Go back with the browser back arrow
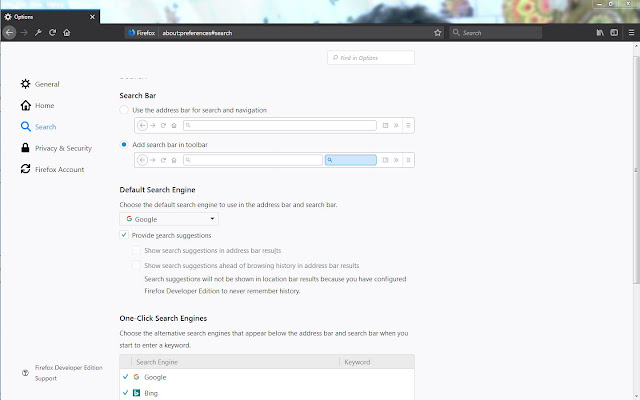The height and width of the screenshot is (400, 640). pos(10,33)
